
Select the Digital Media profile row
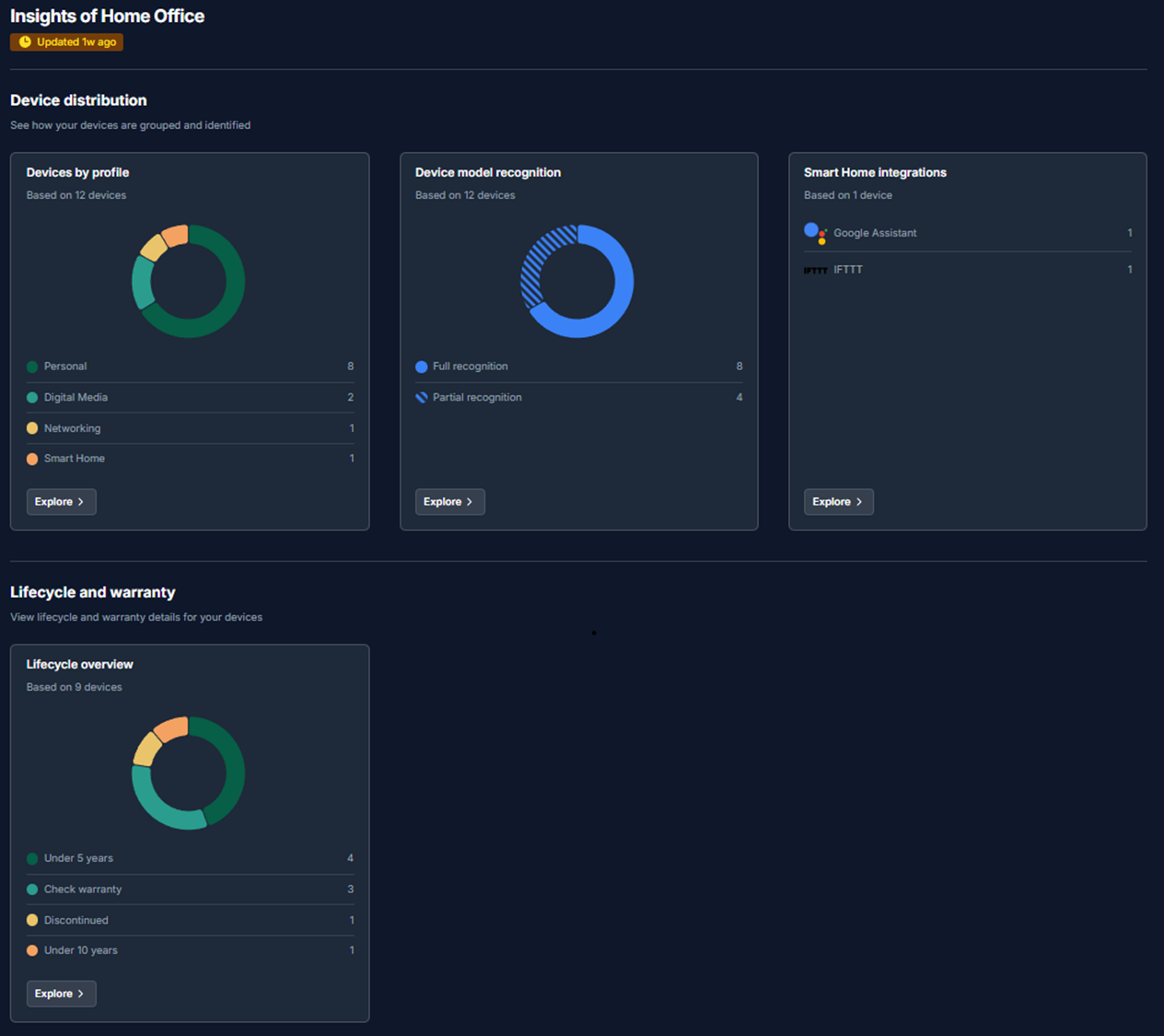coord(190,398)
